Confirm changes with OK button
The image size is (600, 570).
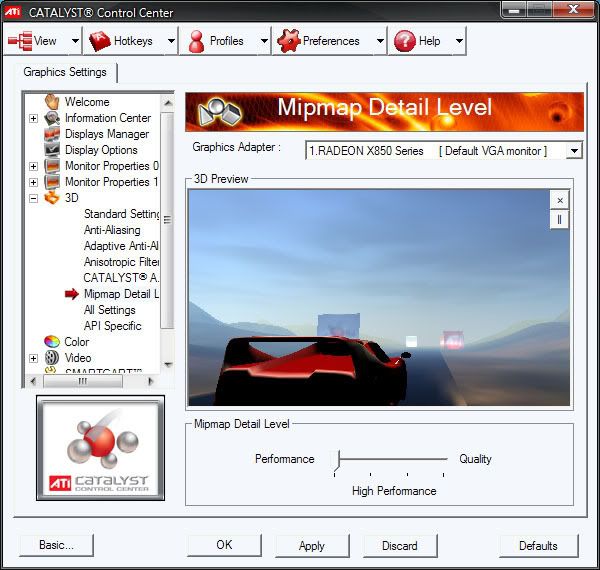pos(224,545)
